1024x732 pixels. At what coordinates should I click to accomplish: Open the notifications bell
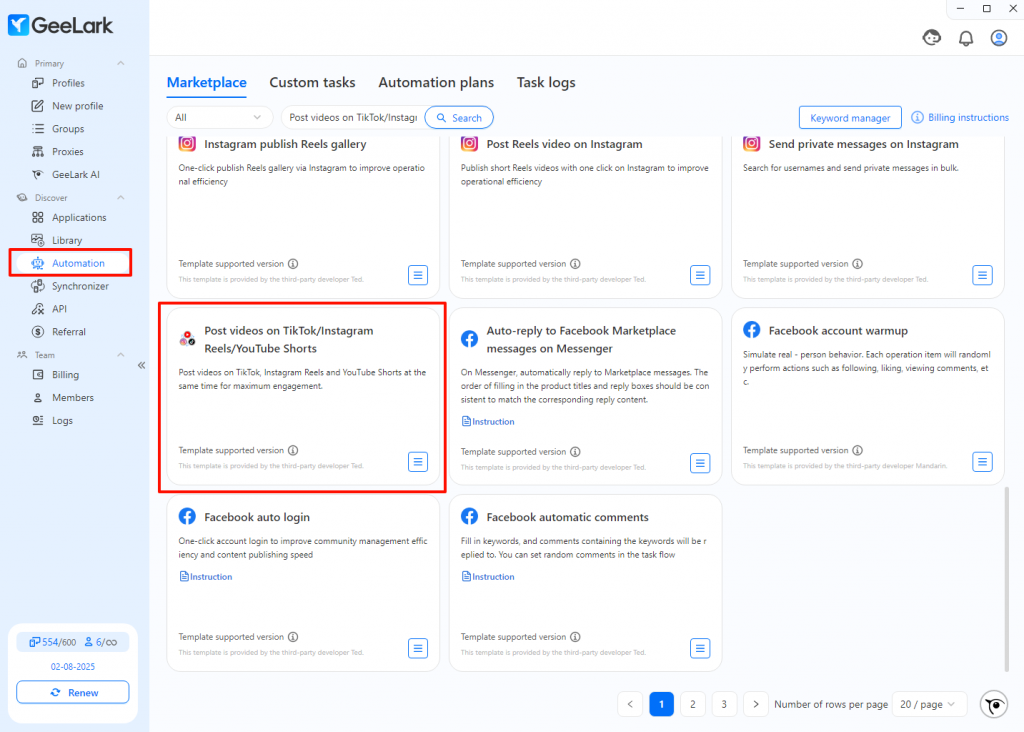pyautogui.click(x=966, y=39)
